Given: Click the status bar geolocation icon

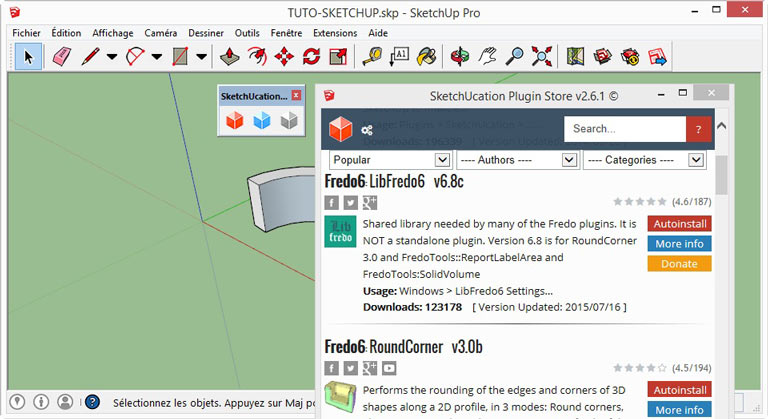Looking at the screenshot, I should (17, 402).
